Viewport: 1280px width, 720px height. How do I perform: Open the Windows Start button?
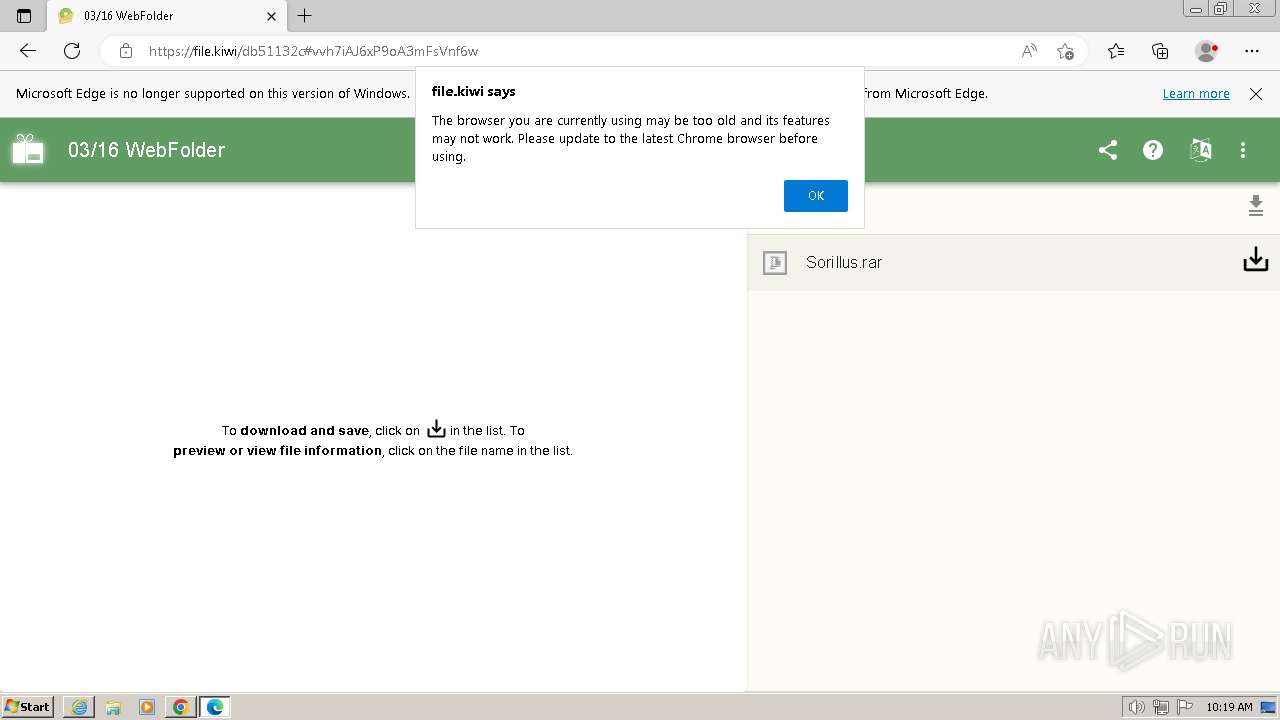pyautogui.click(x=28, y=707)
